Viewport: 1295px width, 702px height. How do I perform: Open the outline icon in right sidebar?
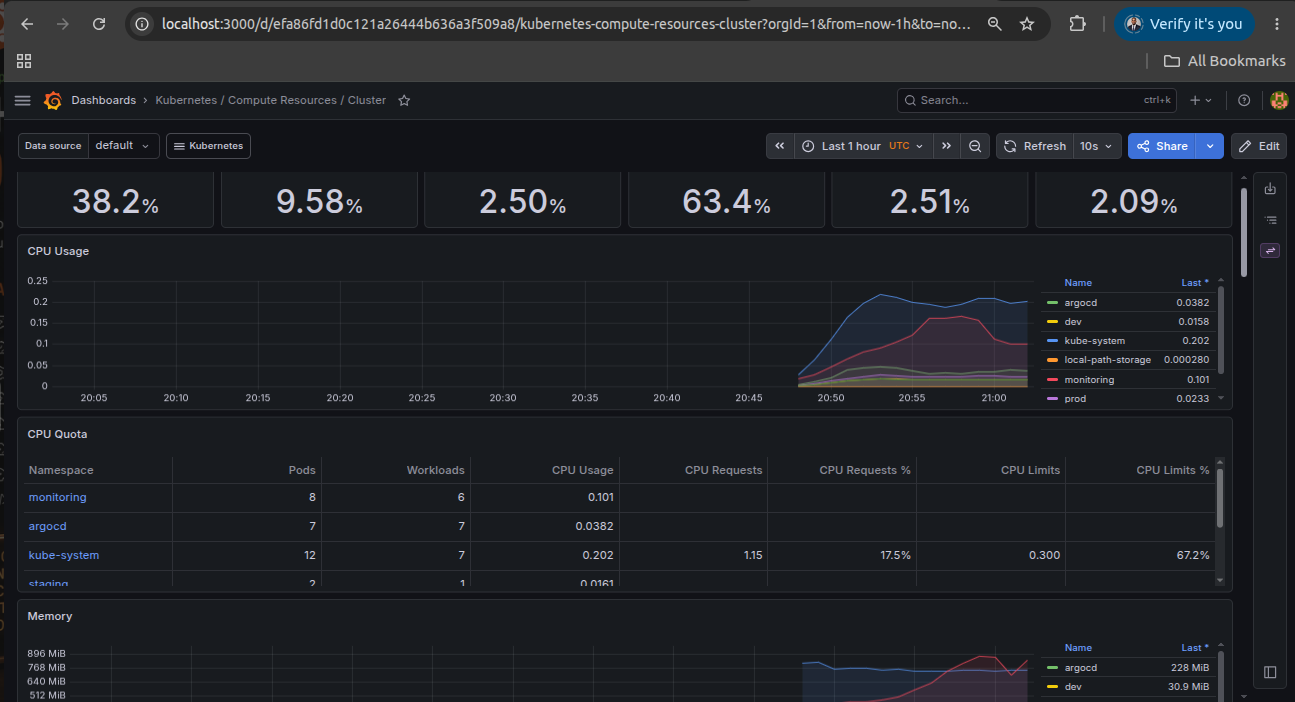[x=1270, y=219]
